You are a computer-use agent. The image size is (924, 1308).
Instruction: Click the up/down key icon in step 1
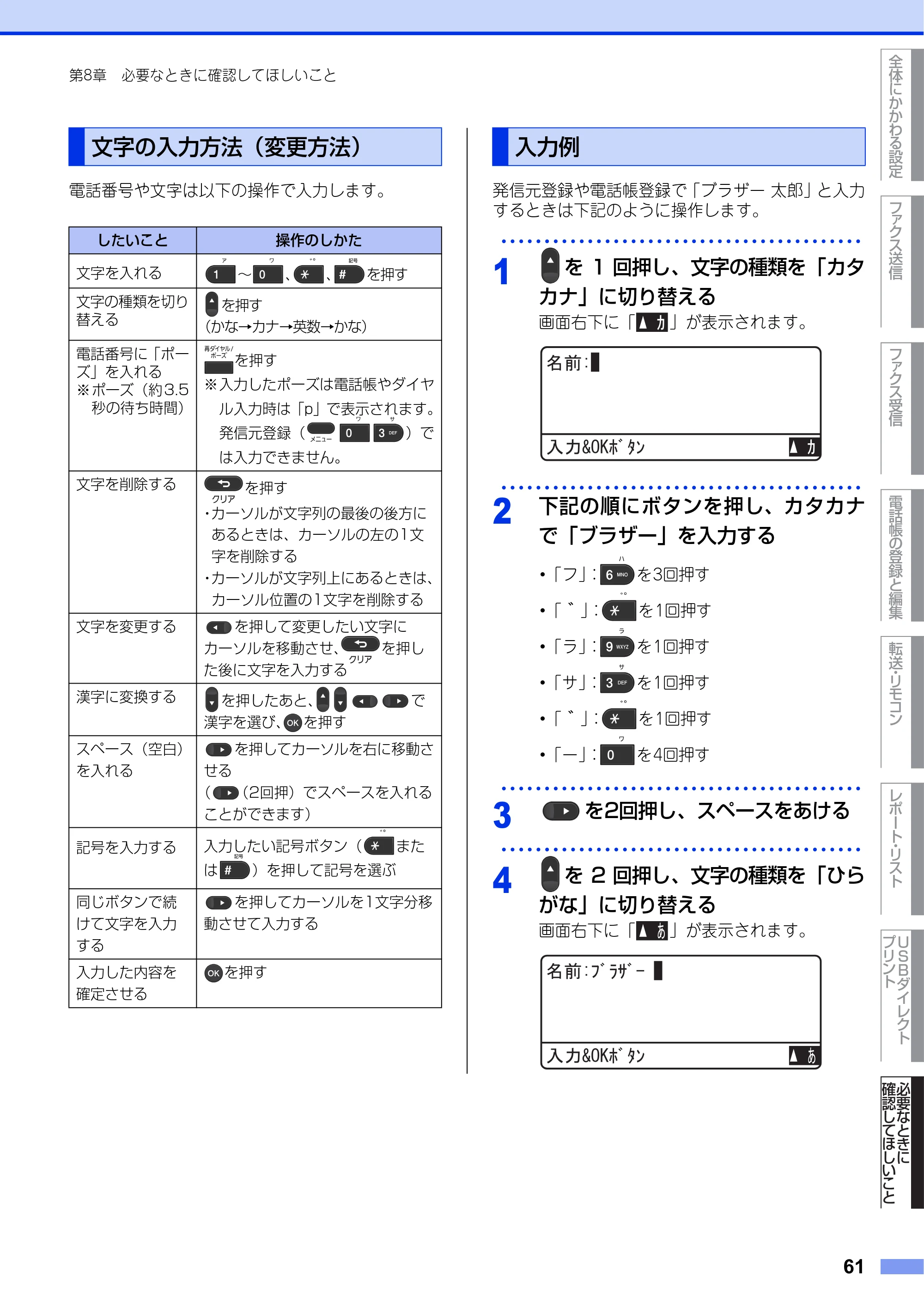[x=550, y=265]
